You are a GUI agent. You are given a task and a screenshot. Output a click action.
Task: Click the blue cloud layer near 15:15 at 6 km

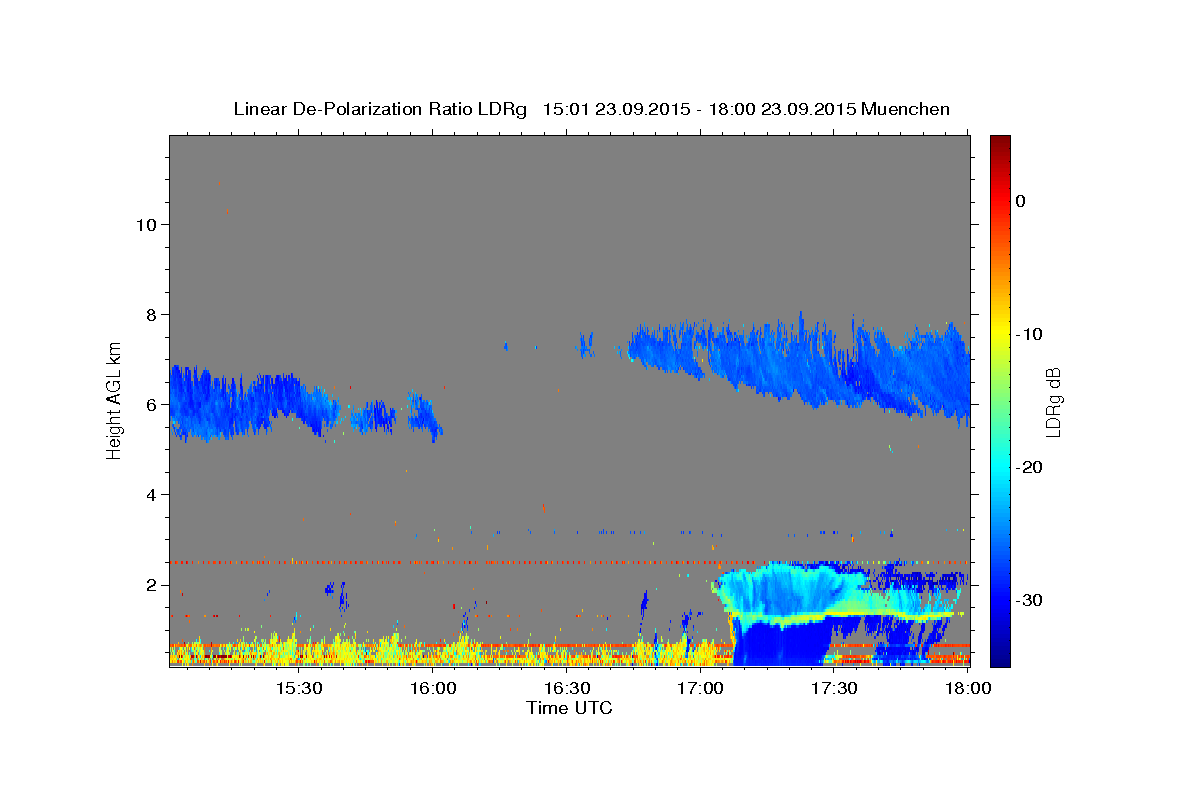[x=232, y=405]
